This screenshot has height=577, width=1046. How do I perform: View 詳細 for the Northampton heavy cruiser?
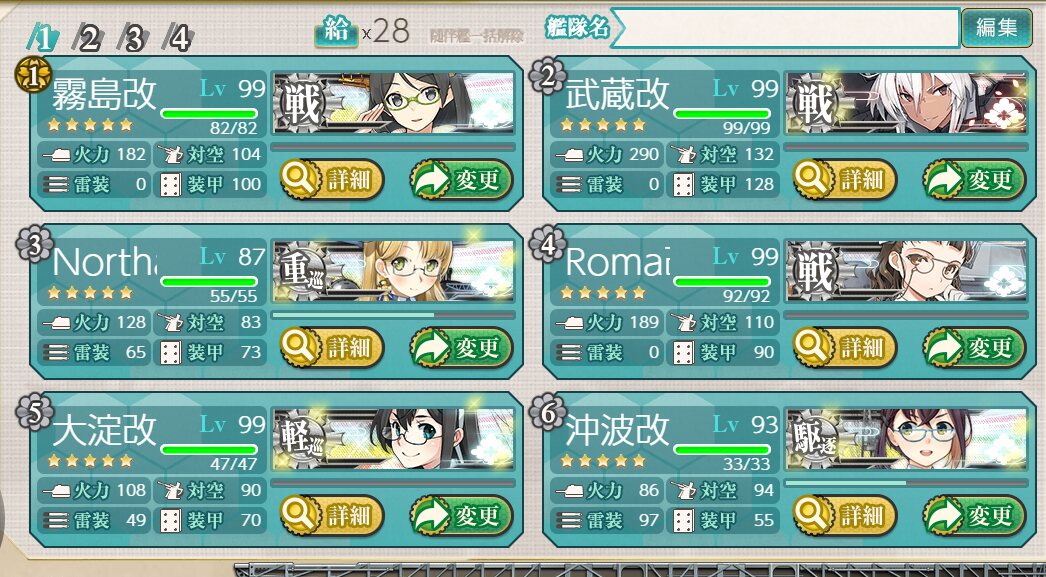[x=332, y=347]
